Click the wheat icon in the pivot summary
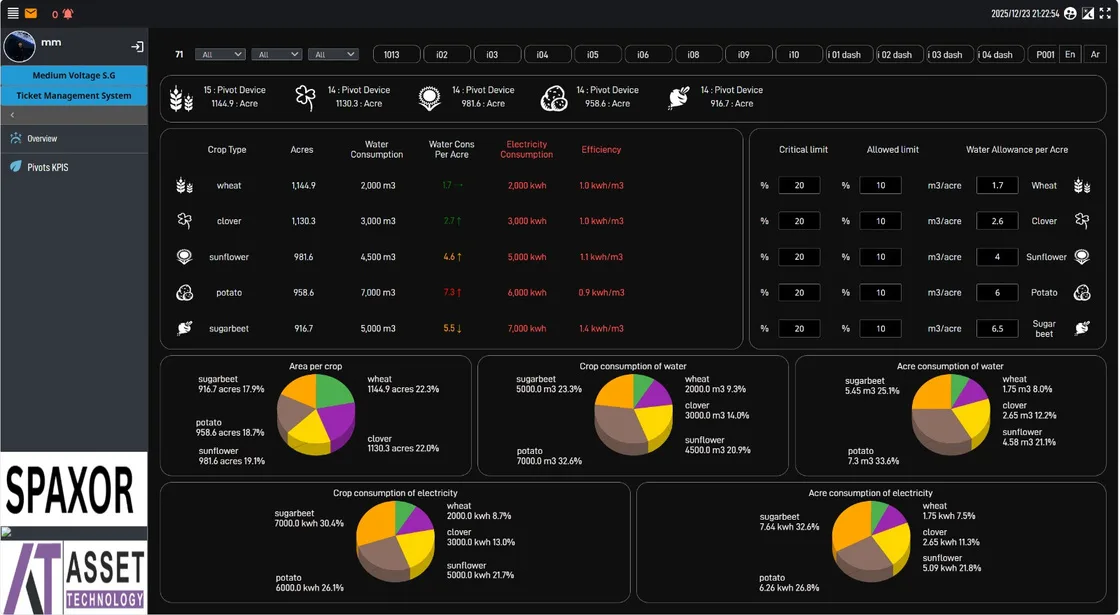The image size is (1120, 615). click(x=181, y=98)
